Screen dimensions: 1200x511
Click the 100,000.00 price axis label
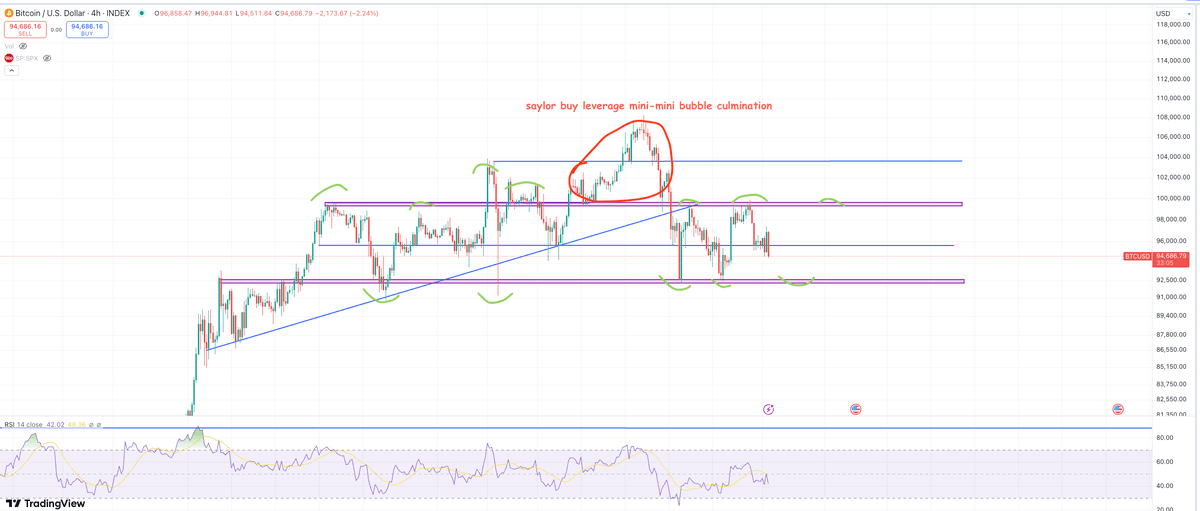(x=1172, y=199)
